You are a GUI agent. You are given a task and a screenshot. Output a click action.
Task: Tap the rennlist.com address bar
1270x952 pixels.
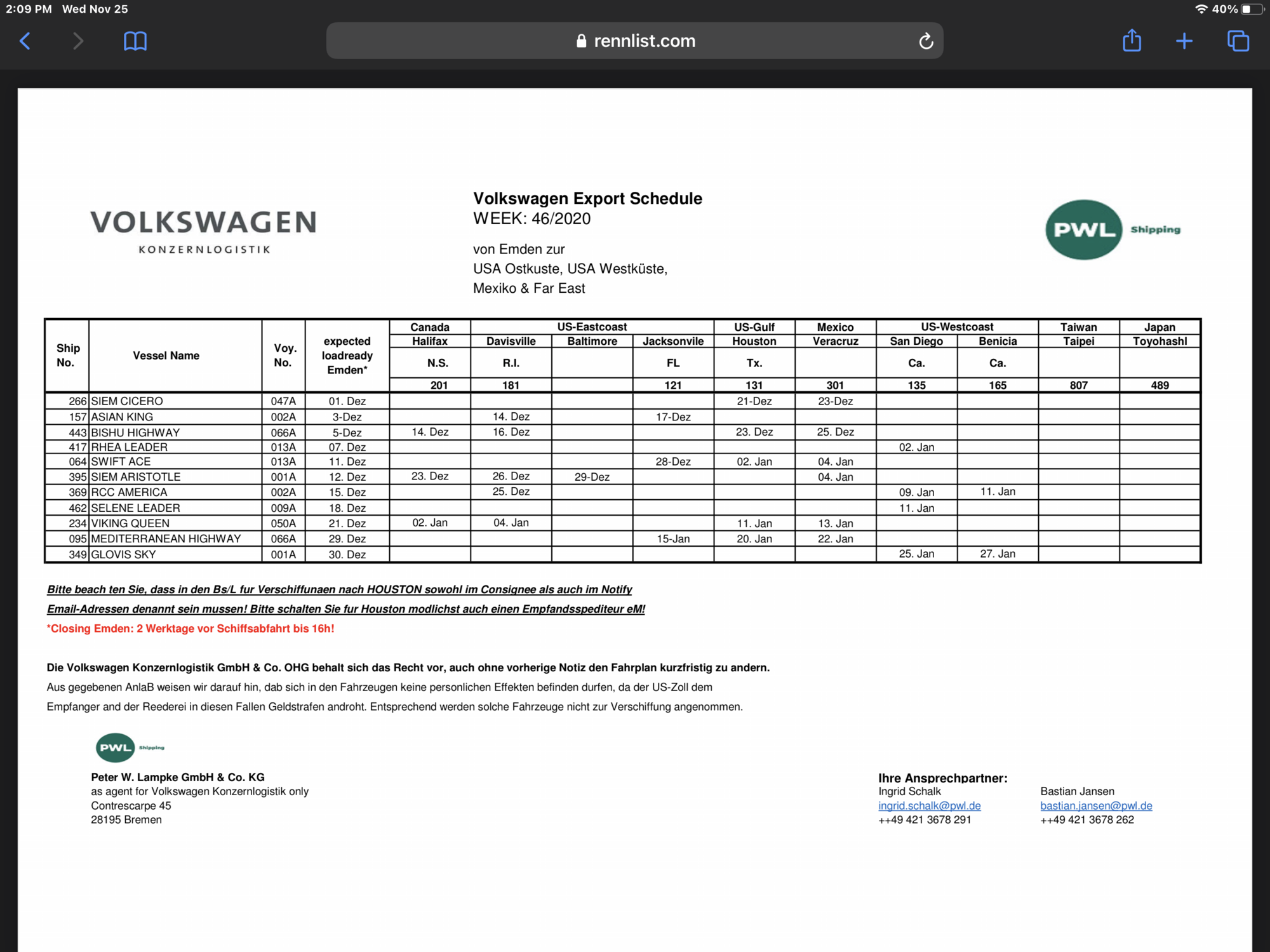(x=645, y=41)
